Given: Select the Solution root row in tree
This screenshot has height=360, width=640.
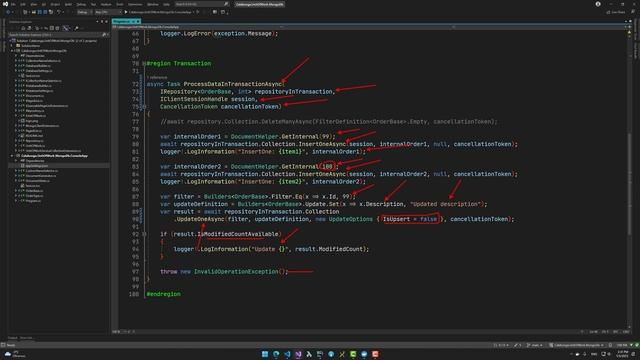Looking at the screenshot, I should [57, 41].
